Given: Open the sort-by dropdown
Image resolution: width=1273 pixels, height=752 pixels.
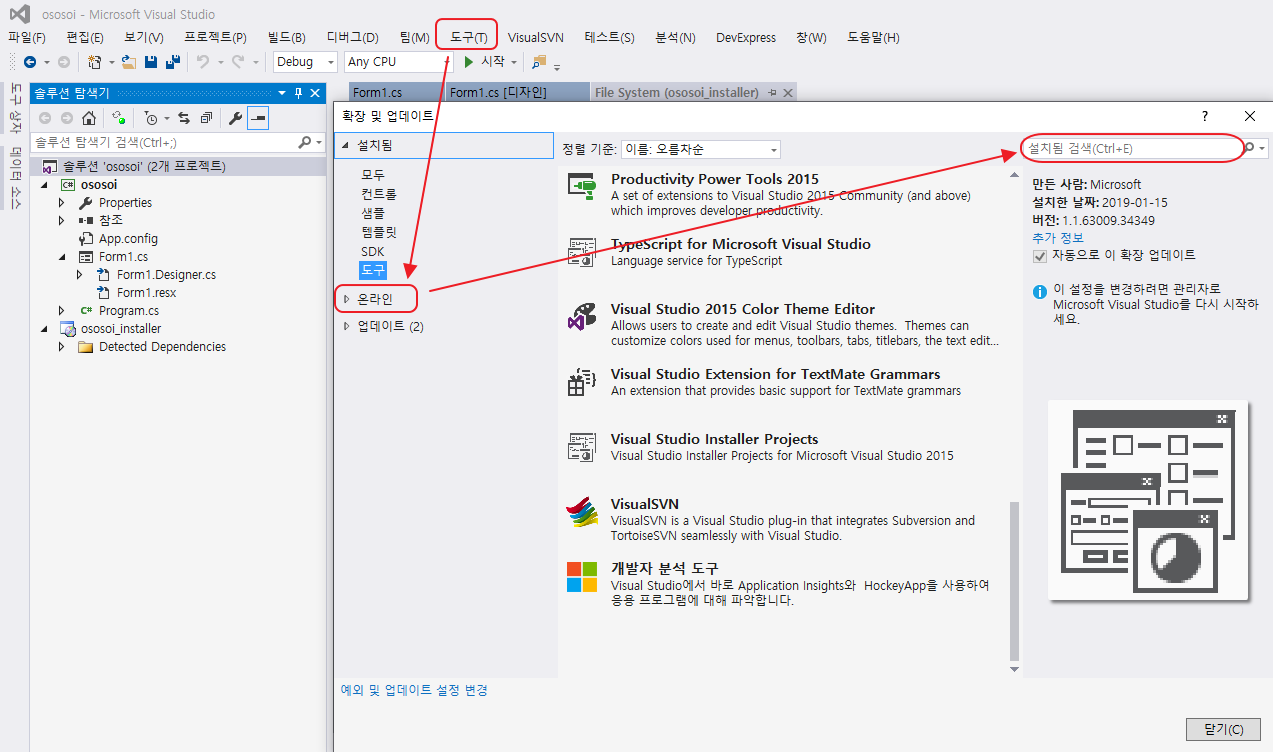Looking at the screenshot, I should click(700, 149).
